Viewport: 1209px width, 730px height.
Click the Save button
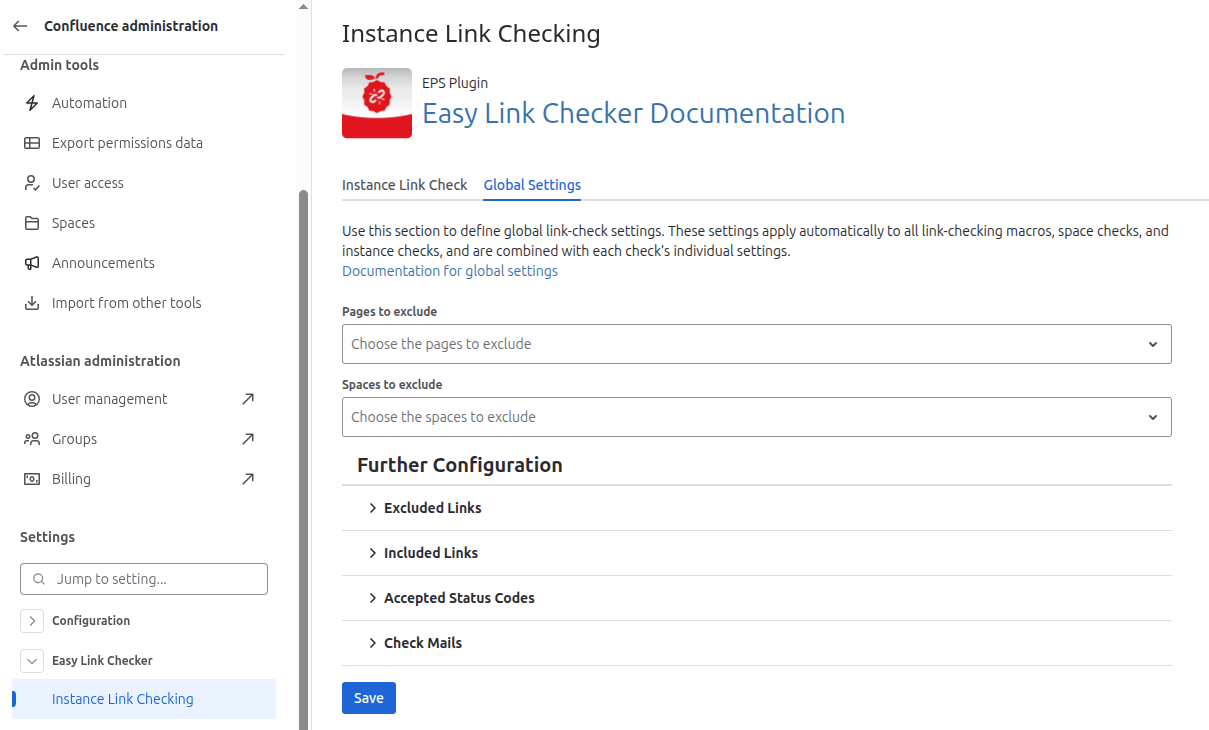click(369, 698)
